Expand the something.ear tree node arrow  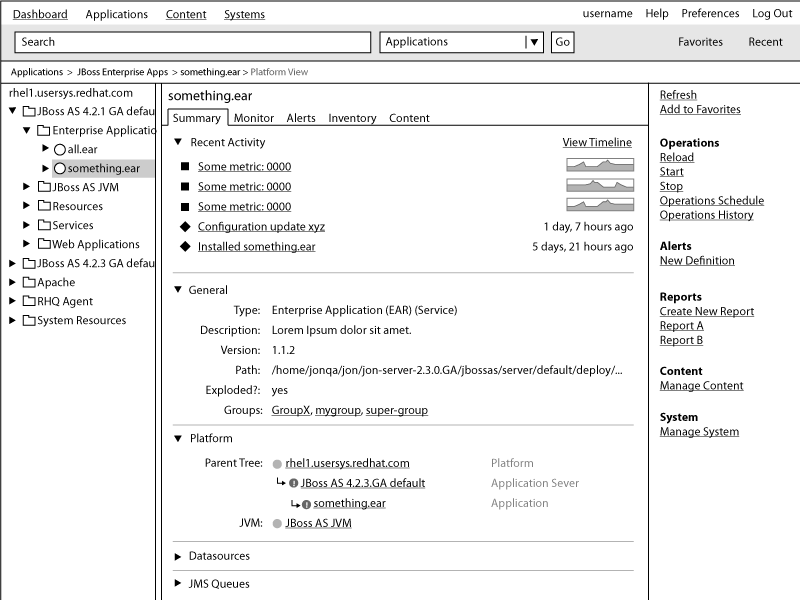click(45, 168)
